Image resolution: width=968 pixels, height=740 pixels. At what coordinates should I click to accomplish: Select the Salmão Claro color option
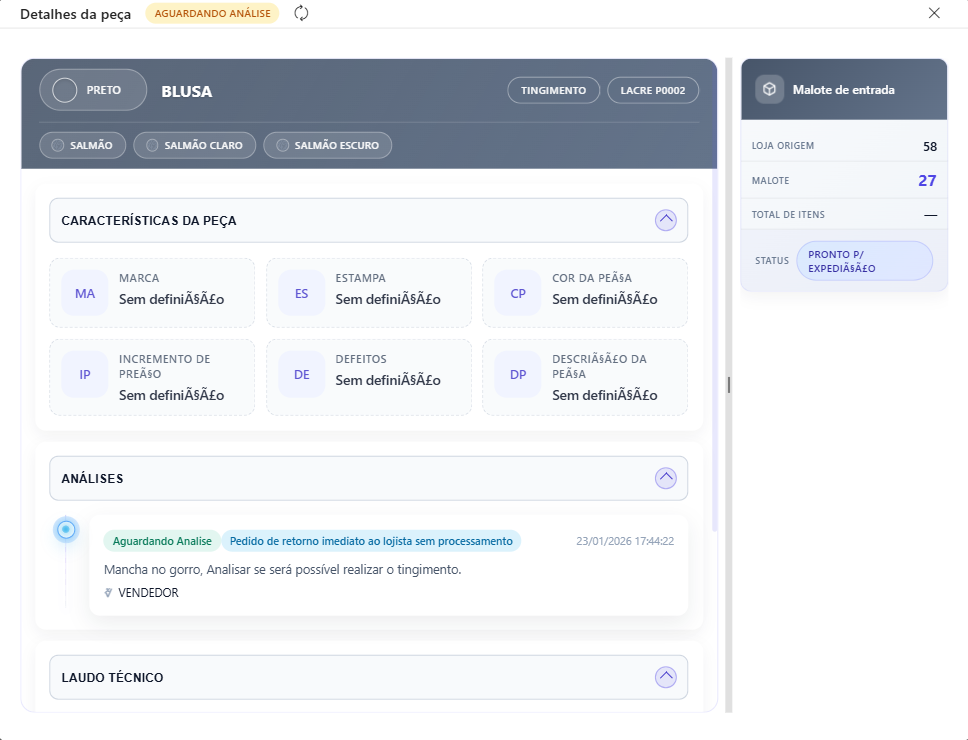(195, 145)
